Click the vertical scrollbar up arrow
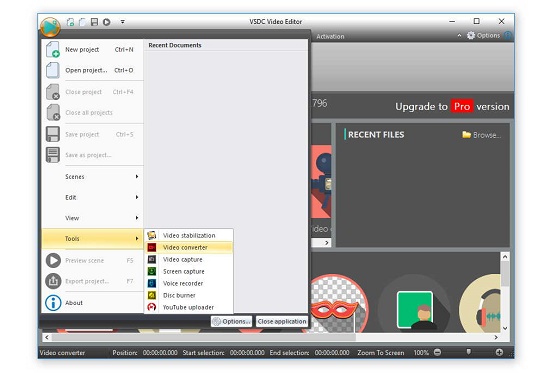The height and width of the screenshot is (373, 550). coord(505,257)
